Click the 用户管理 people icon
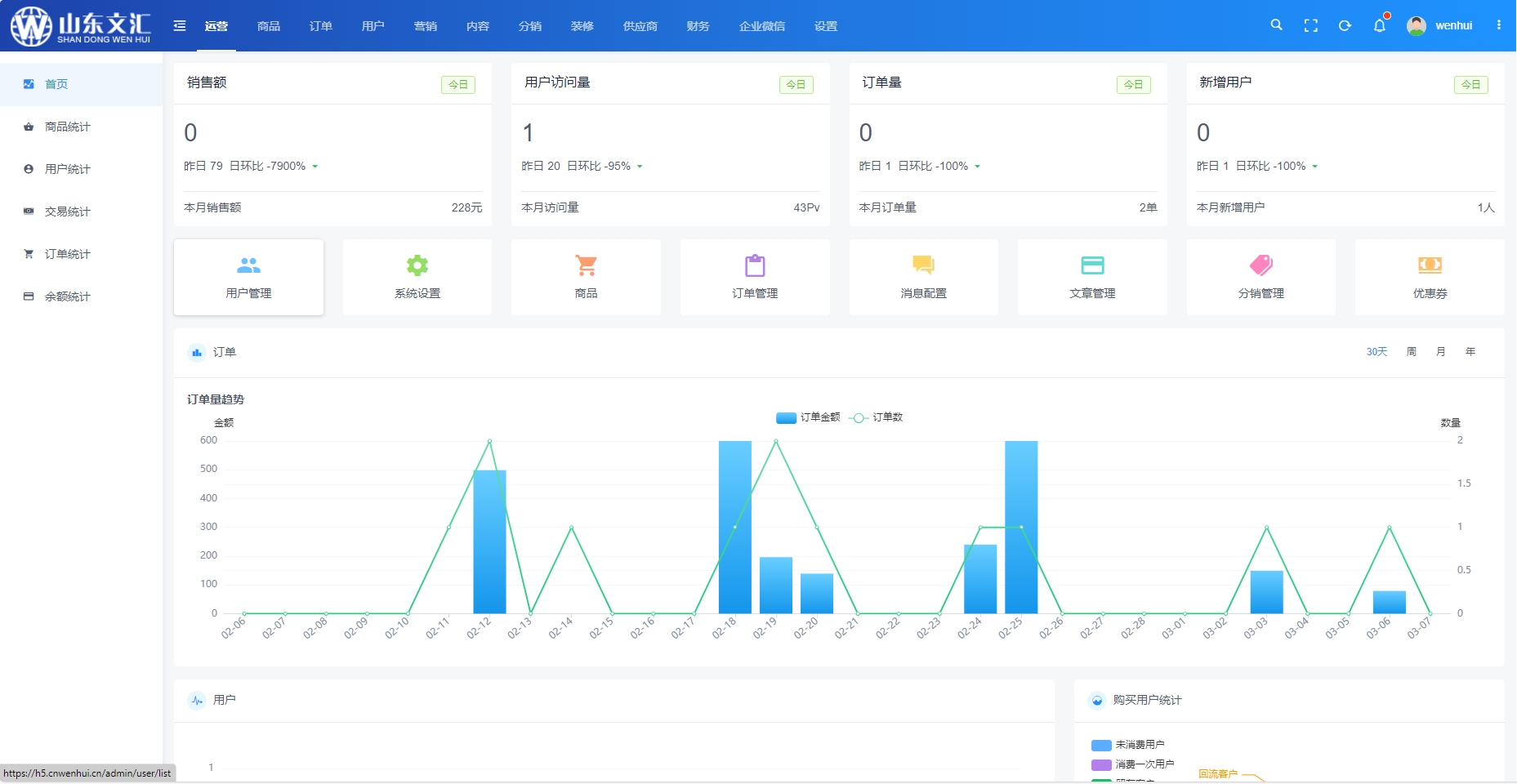The width and height of the screenshot is (1517, 784). coord(248,265)
